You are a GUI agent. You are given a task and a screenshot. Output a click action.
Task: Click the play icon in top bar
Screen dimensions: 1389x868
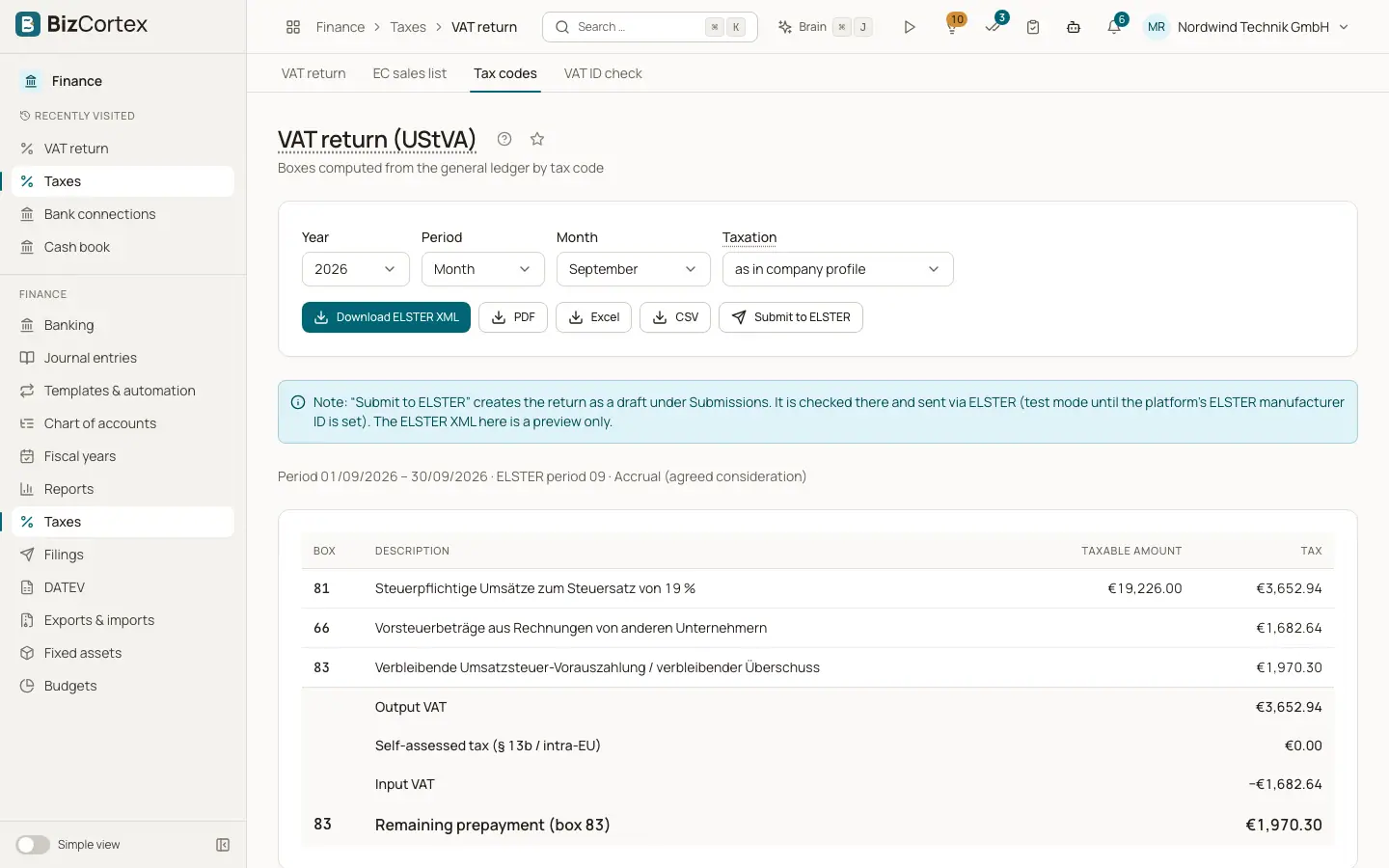(910, 27)
